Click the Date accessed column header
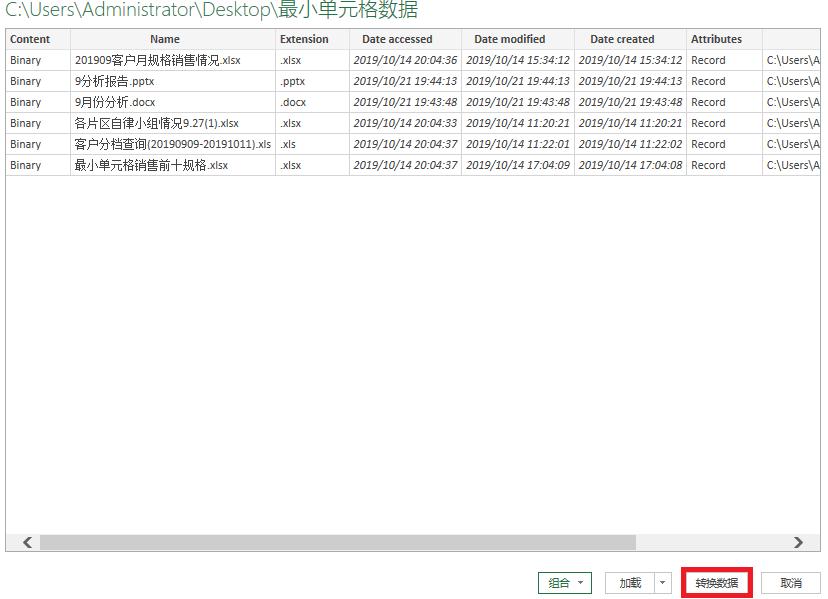 pyautogui.click(x=399, y=39)
